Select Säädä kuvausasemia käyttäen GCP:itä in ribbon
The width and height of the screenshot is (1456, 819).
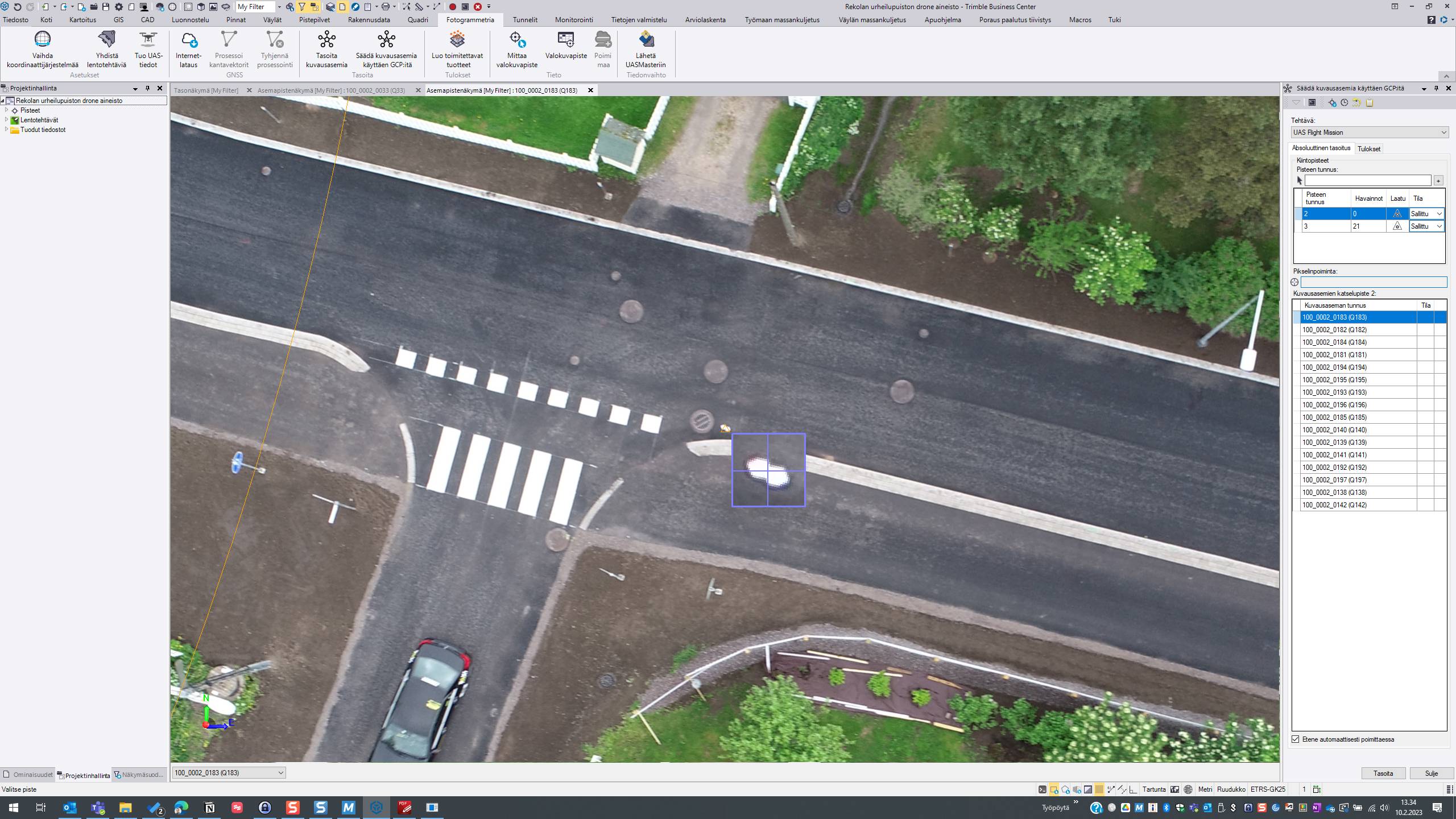coord(386,49)
